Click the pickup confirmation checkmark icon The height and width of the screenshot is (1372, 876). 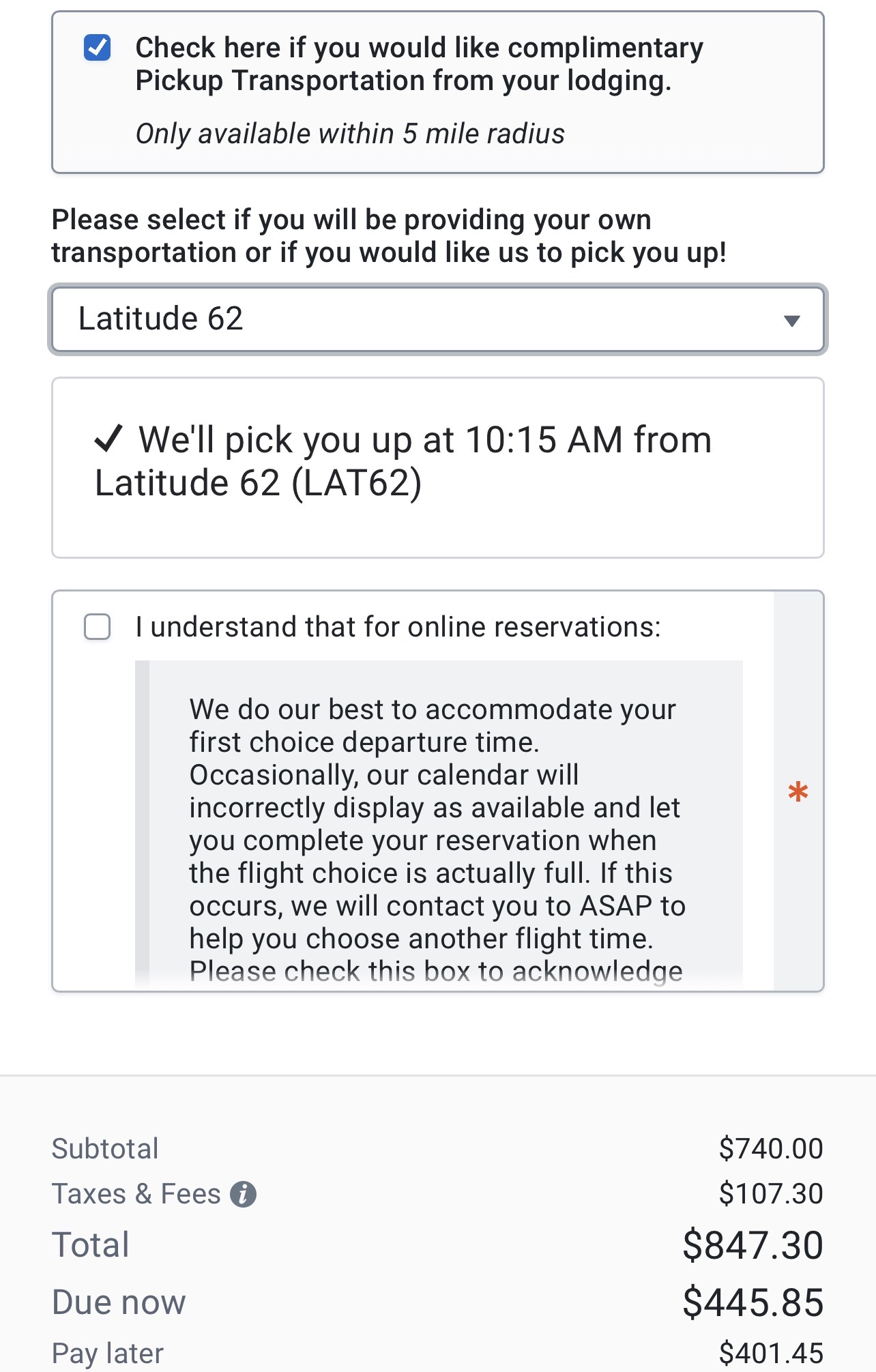pos(108,439)
